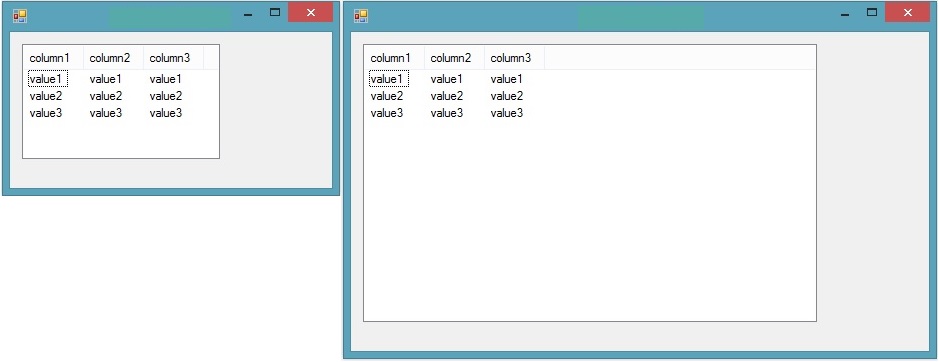Viewport: 939px width, 362px height.
Task: Maximize the left window
Action: point(275,13)
